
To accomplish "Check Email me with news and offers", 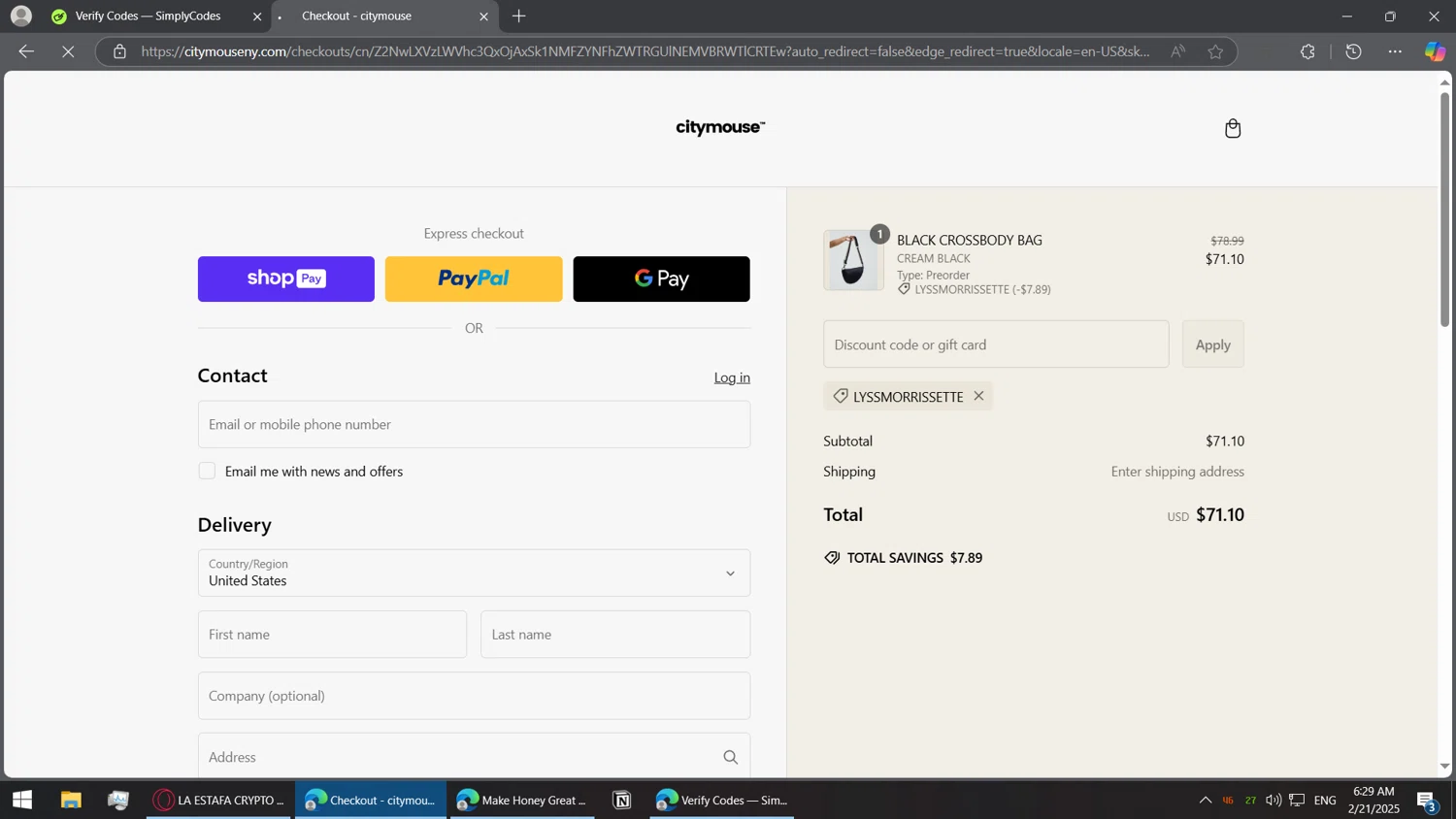I will point(207,471).
